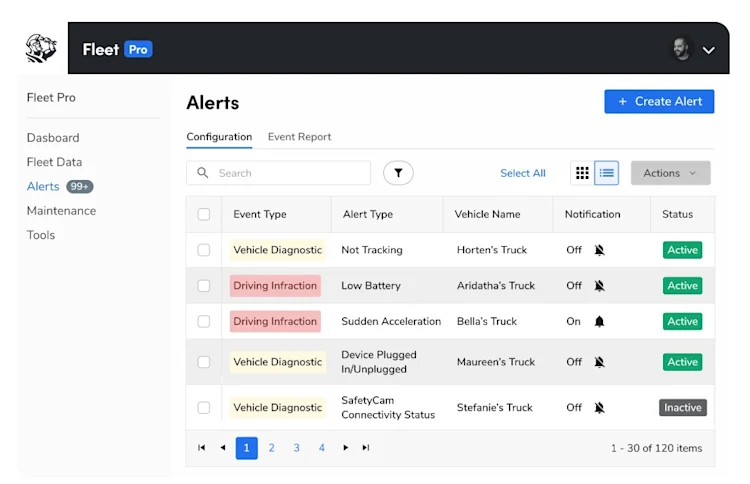The height and width of the screenshot is (484, 750).
Task: Open Maintenance in the sidebar
Action: pos(61,210)
